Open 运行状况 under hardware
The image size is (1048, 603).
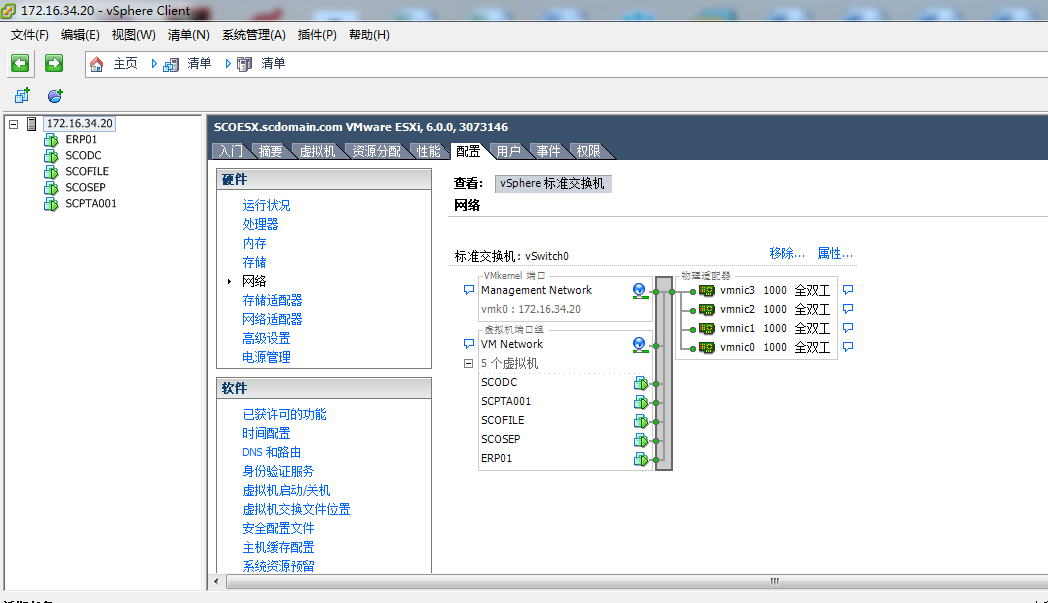(266, 205)
